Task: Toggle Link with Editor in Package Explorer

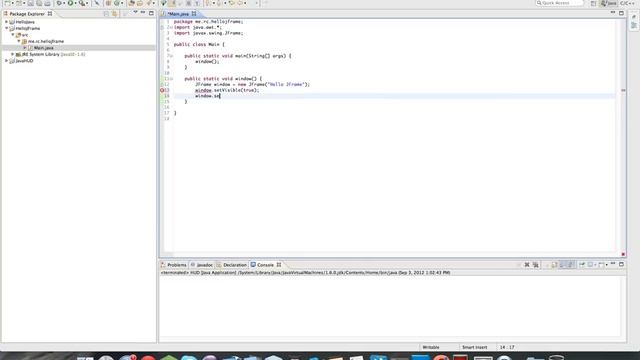Action: tap(115, 14)
